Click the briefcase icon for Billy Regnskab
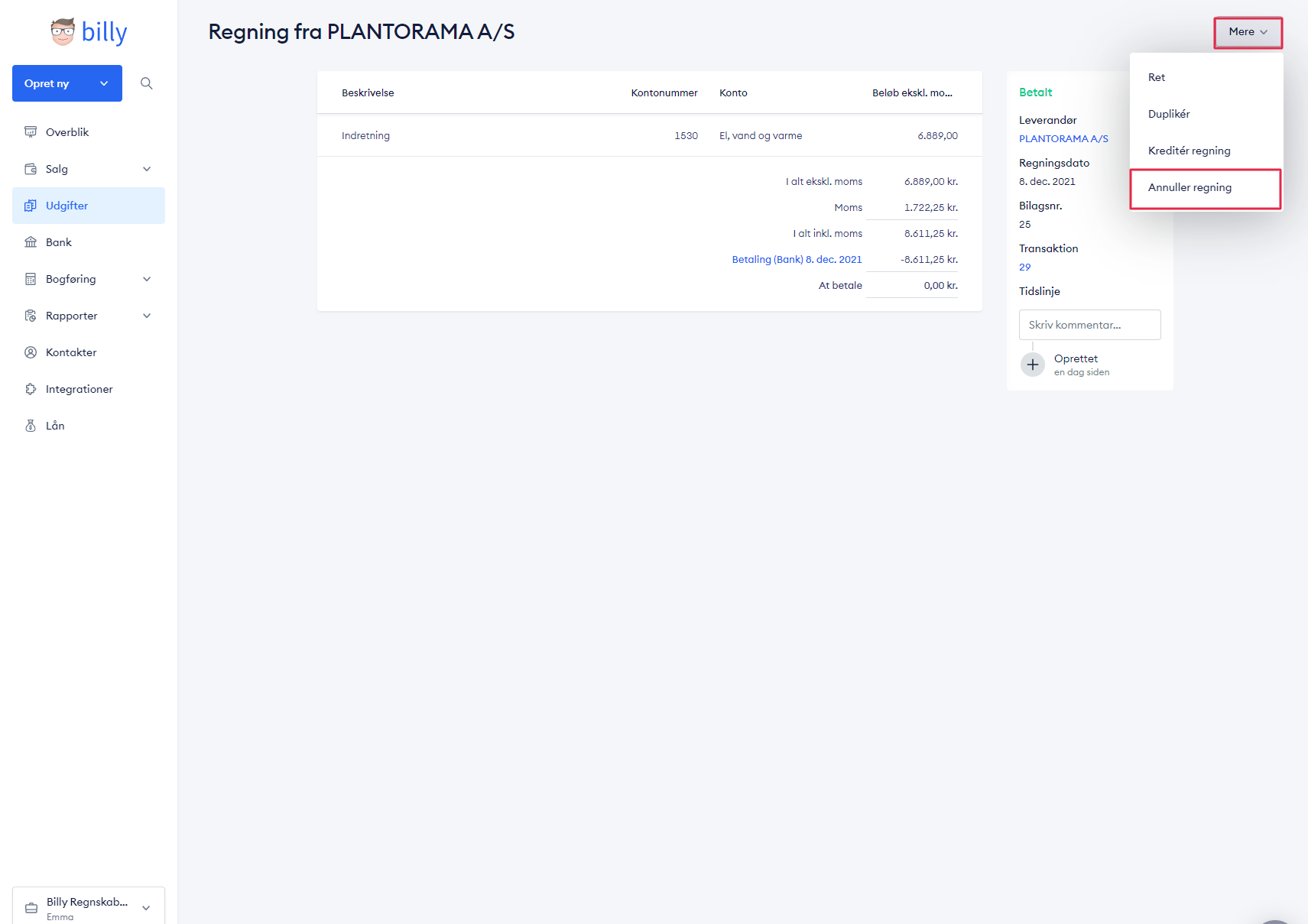1308x924 pixels. pyautogui.click(x=31, y=908)
